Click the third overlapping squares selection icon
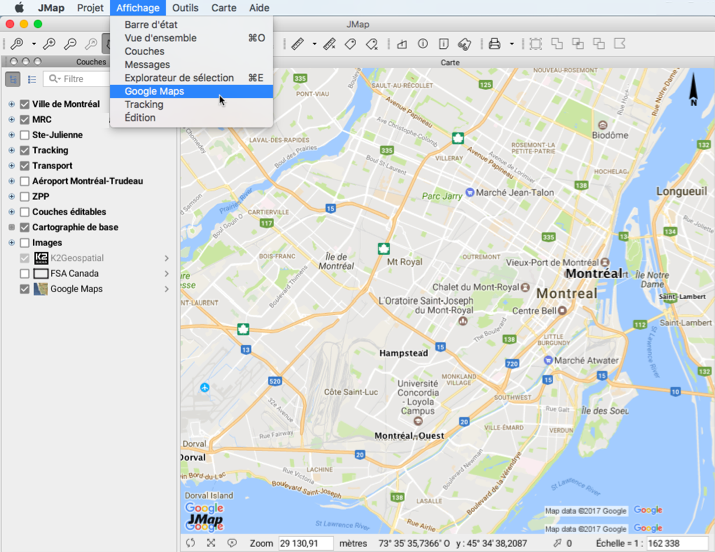 pos(599,44)
